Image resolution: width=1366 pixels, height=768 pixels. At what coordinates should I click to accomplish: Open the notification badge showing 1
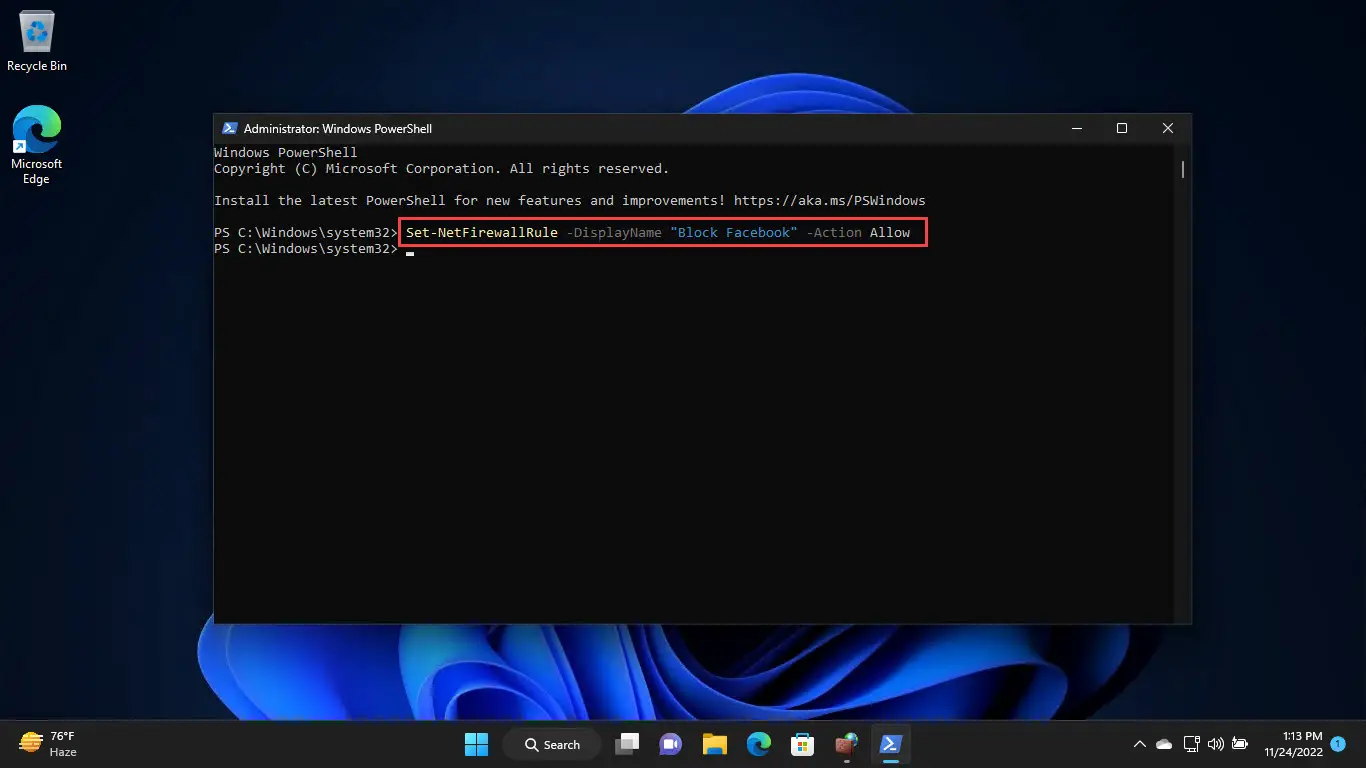pos(1337,744)
